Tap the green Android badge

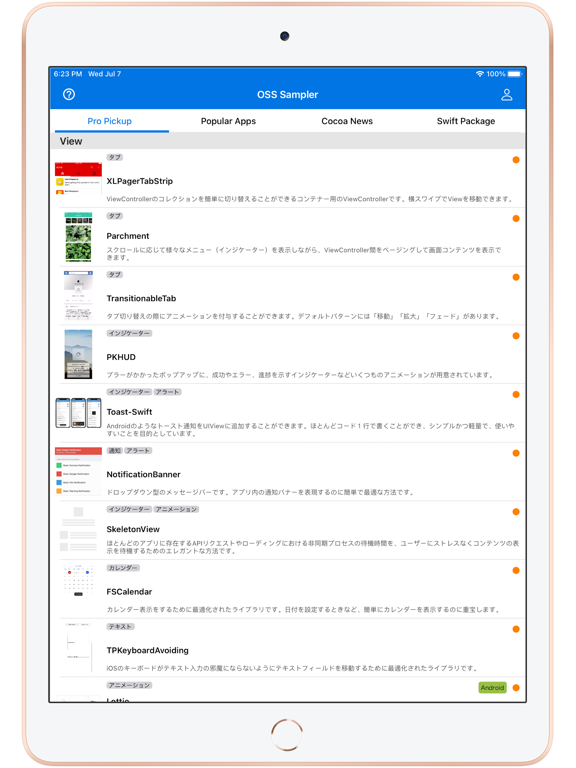[492, 688]
